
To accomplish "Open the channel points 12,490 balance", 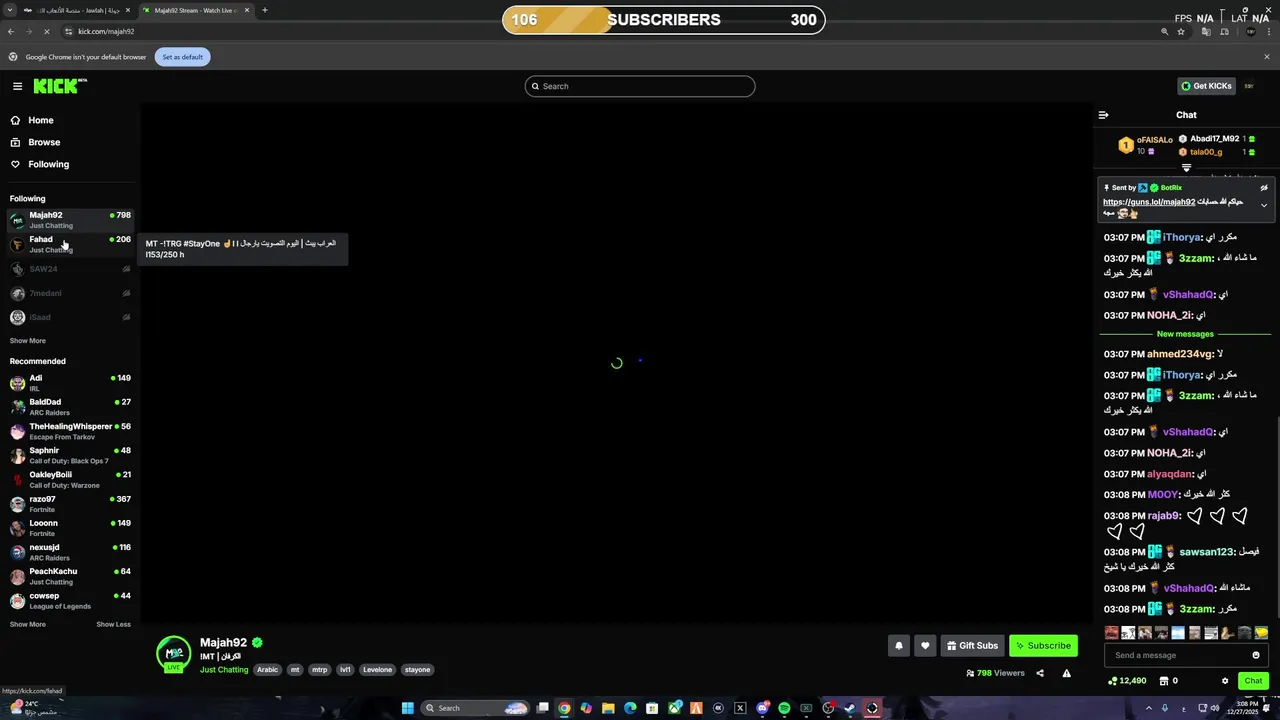I will [1128, 681].
